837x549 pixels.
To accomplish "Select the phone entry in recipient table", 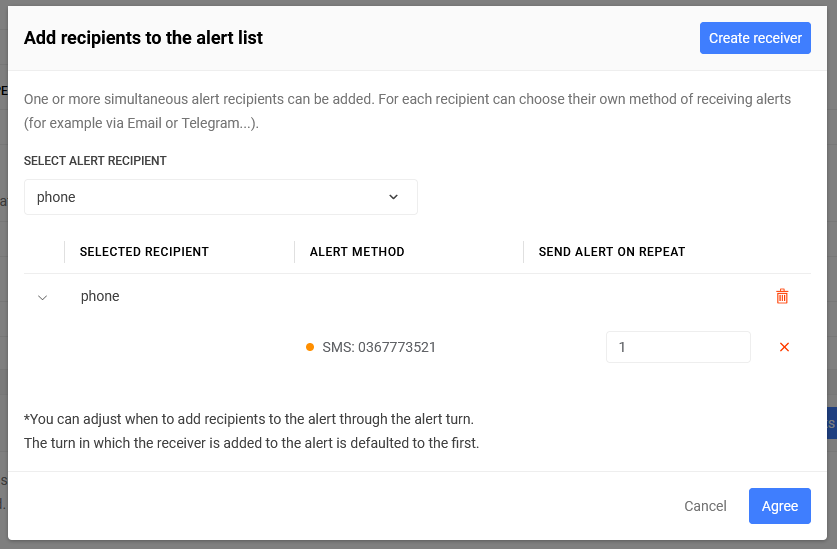I will (100, 296).
